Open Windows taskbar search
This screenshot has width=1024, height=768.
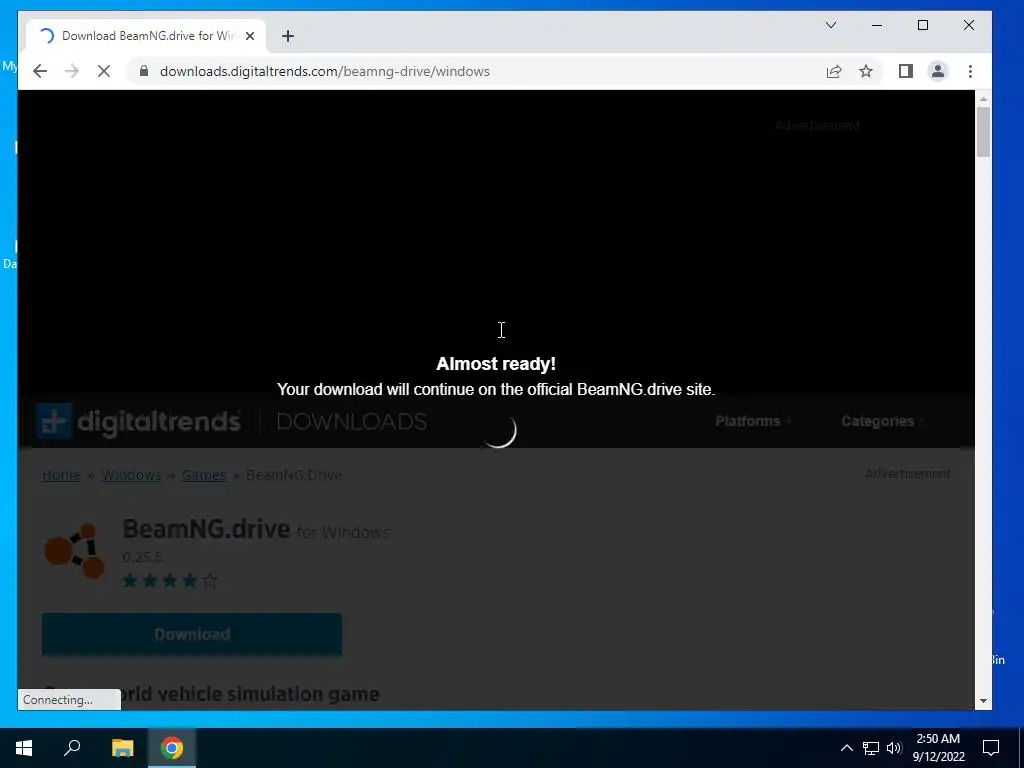(72, 748)
